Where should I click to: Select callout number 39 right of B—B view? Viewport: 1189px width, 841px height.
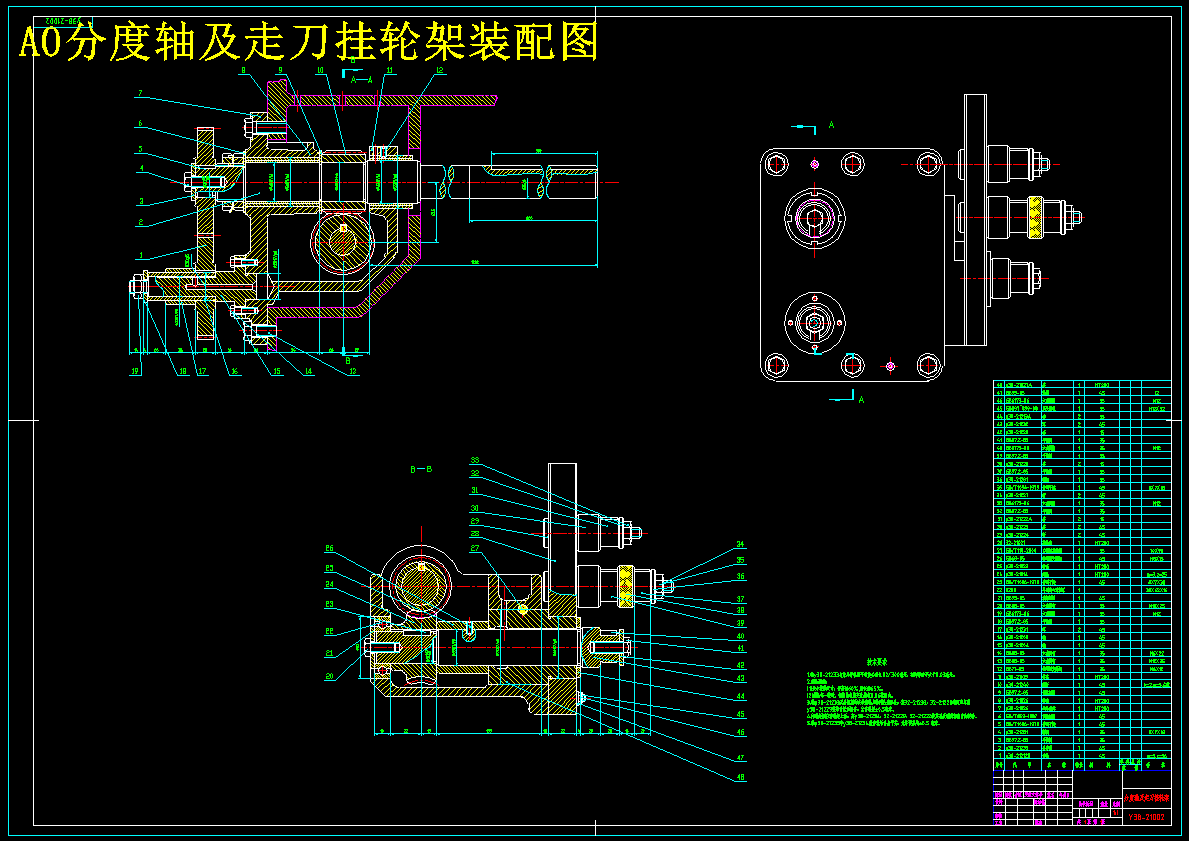740,623
